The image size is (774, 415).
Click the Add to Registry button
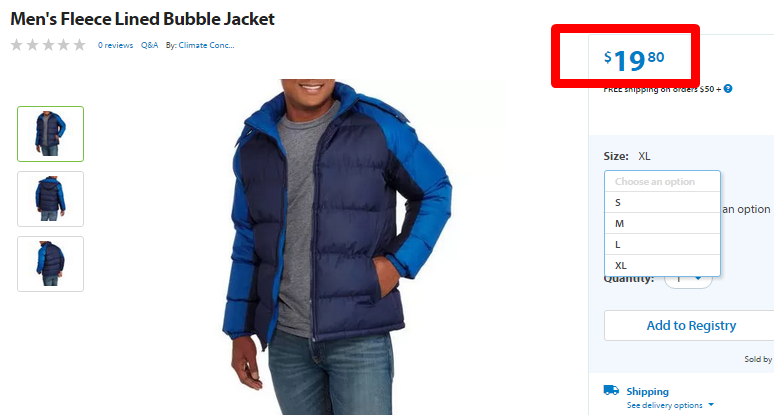click(x=691, y=325)
